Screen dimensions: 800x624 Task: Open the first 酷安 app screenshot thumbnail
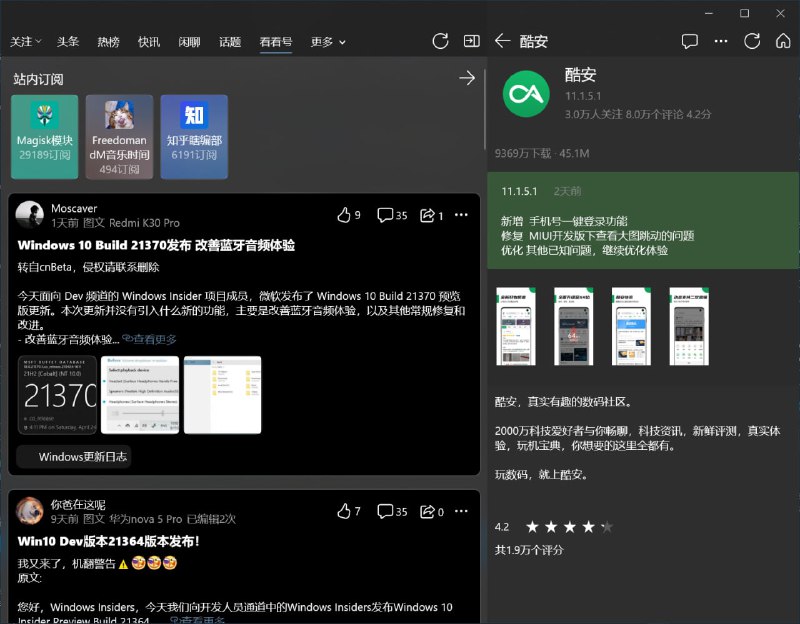517,325
